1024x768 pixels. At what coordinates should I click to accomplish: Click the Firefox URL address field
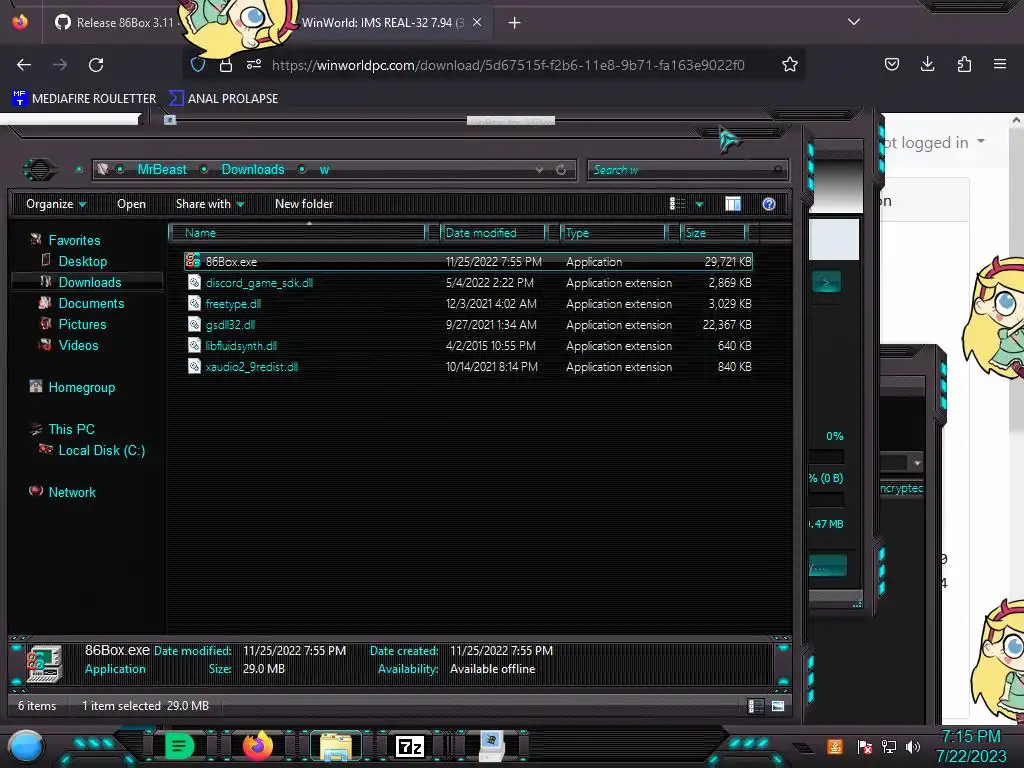click(508, 65)
